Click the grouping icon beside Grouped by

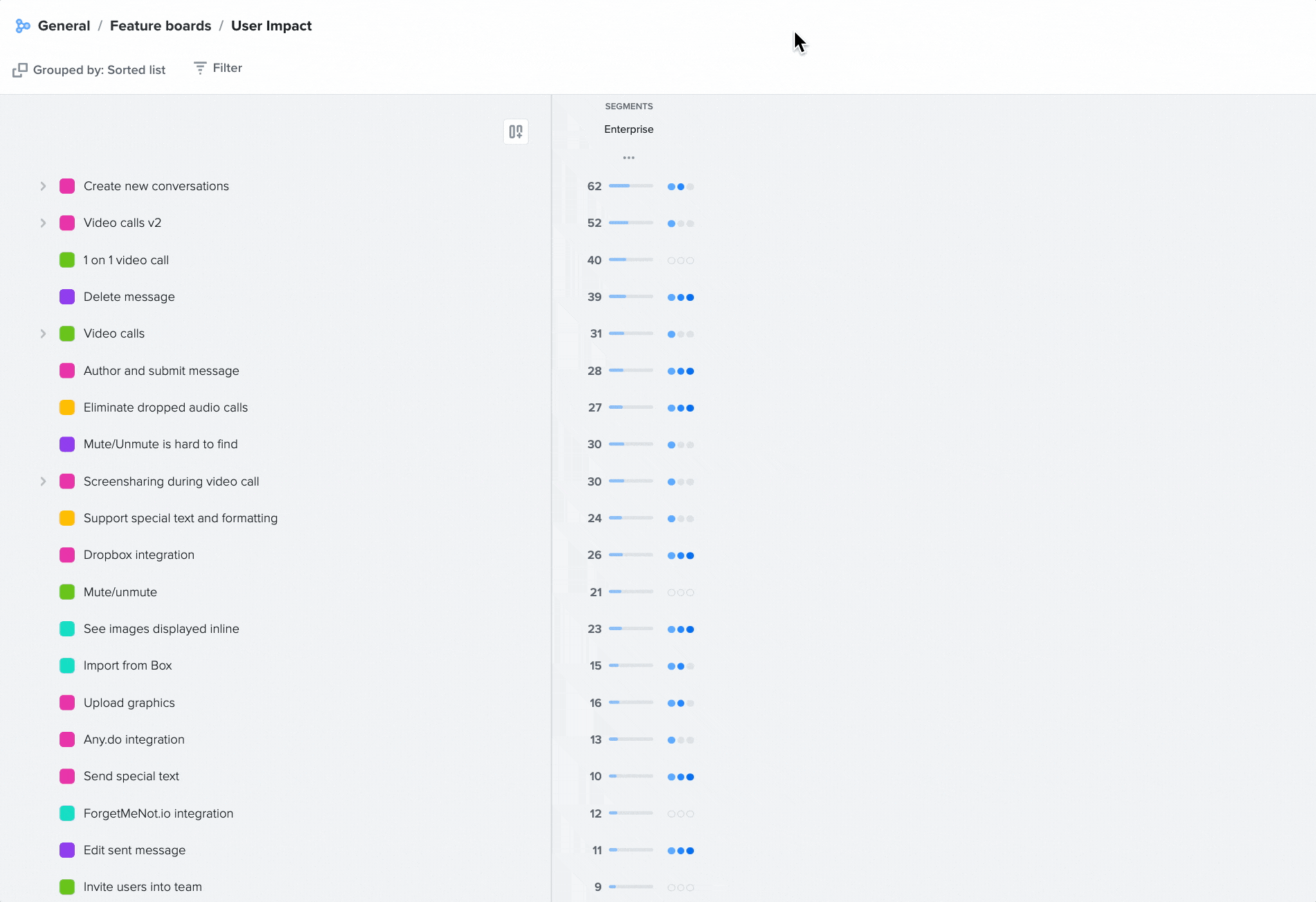(x=20, y=70)
